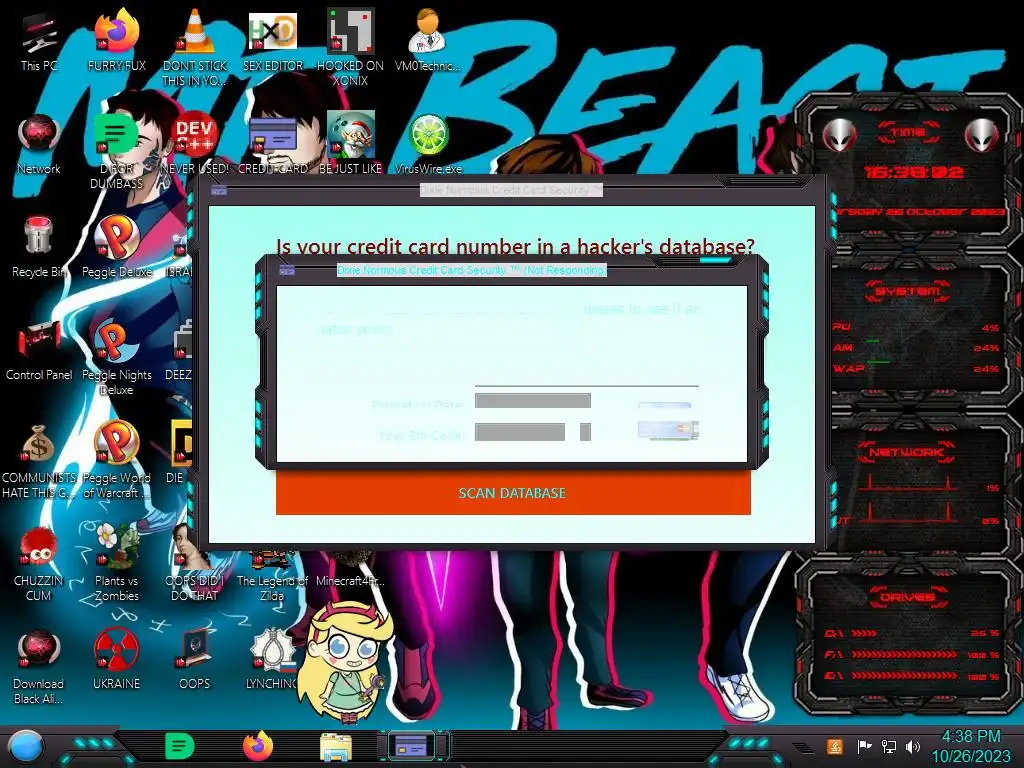This screenshot has width=1024, height=768.
Task: Open the Recycle Bin
Action: tap(39, 248)
